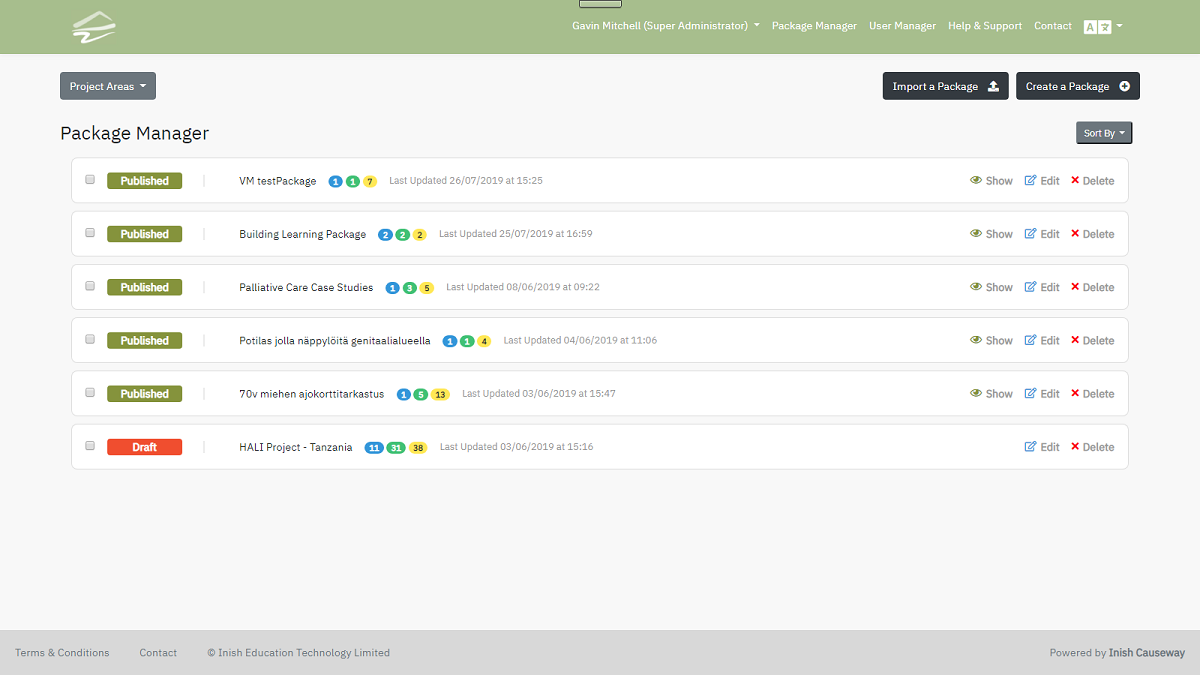Click 'Last Updated 26/07/2019 at 15:25' text
The width and height of the screenshot is (1200, 675).
point(466,181)
